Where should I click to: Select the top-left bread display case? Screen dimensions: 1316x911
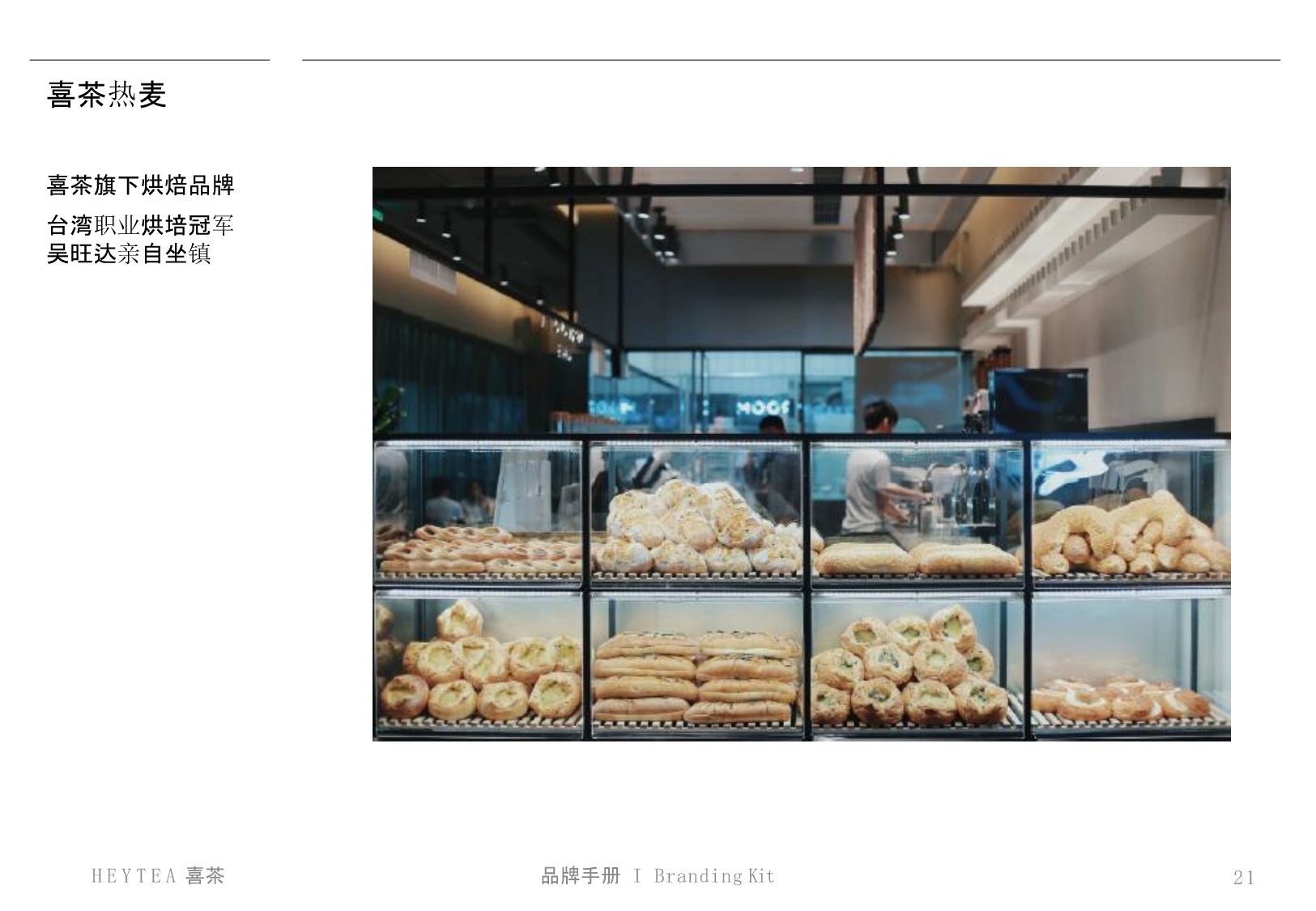(x=478, y=512)
